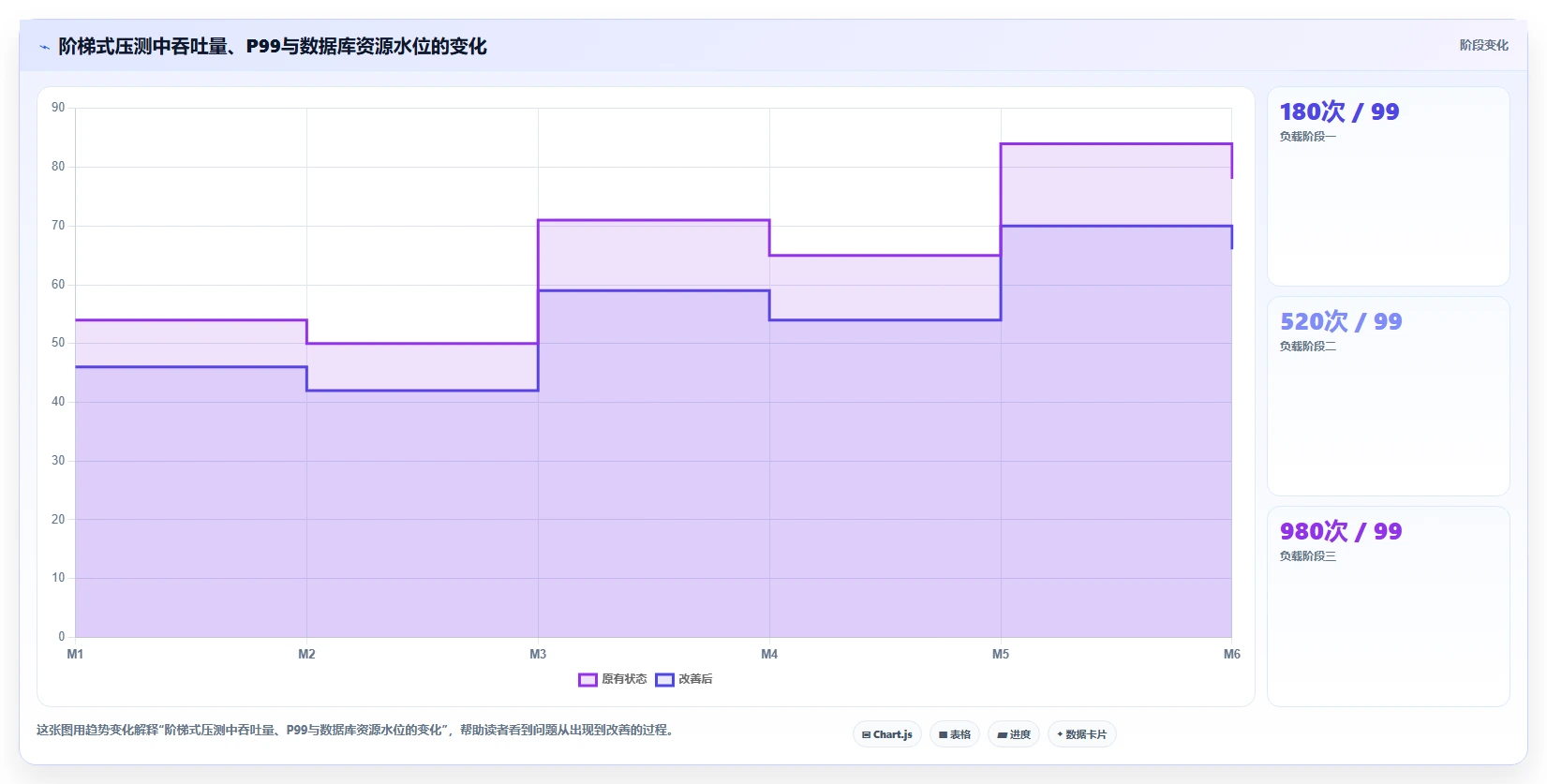Click the 90 y-axis value
Image resolution: width=1547 pixels, height=784 pixels.
click(x=58, y=108)
